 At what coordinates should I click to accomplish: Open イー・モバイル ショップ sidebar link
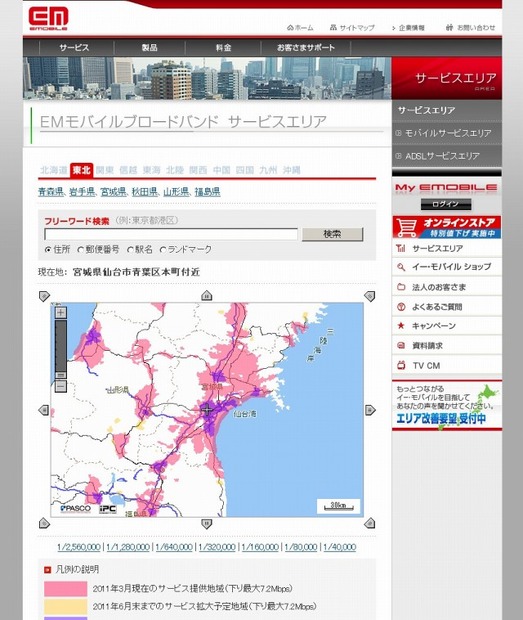[x=447, y=267]
